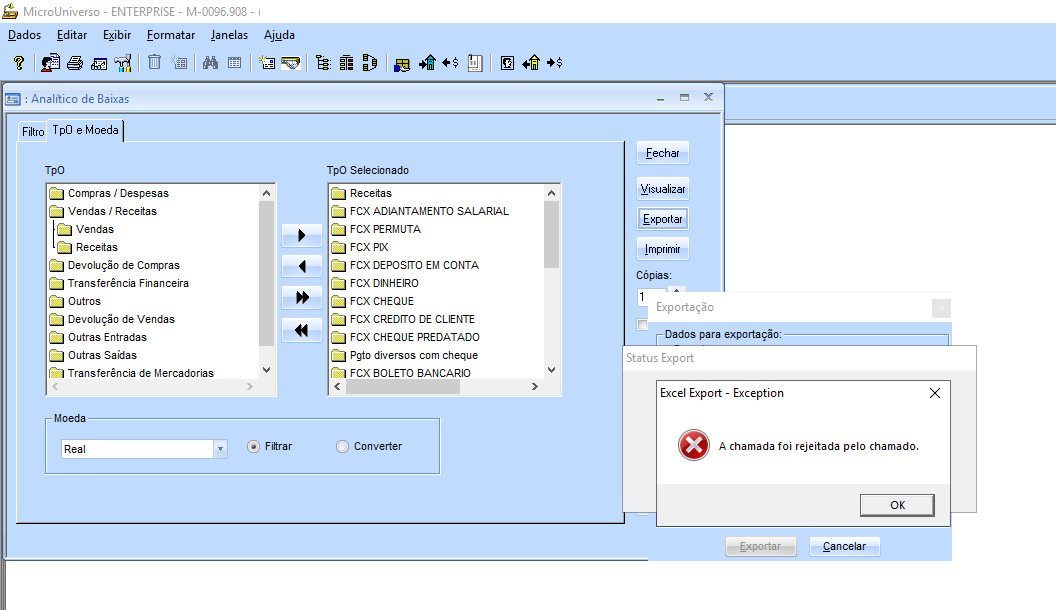1056x610 pixels.
Task: Click the red error icon in dialog
Action: 693,446
